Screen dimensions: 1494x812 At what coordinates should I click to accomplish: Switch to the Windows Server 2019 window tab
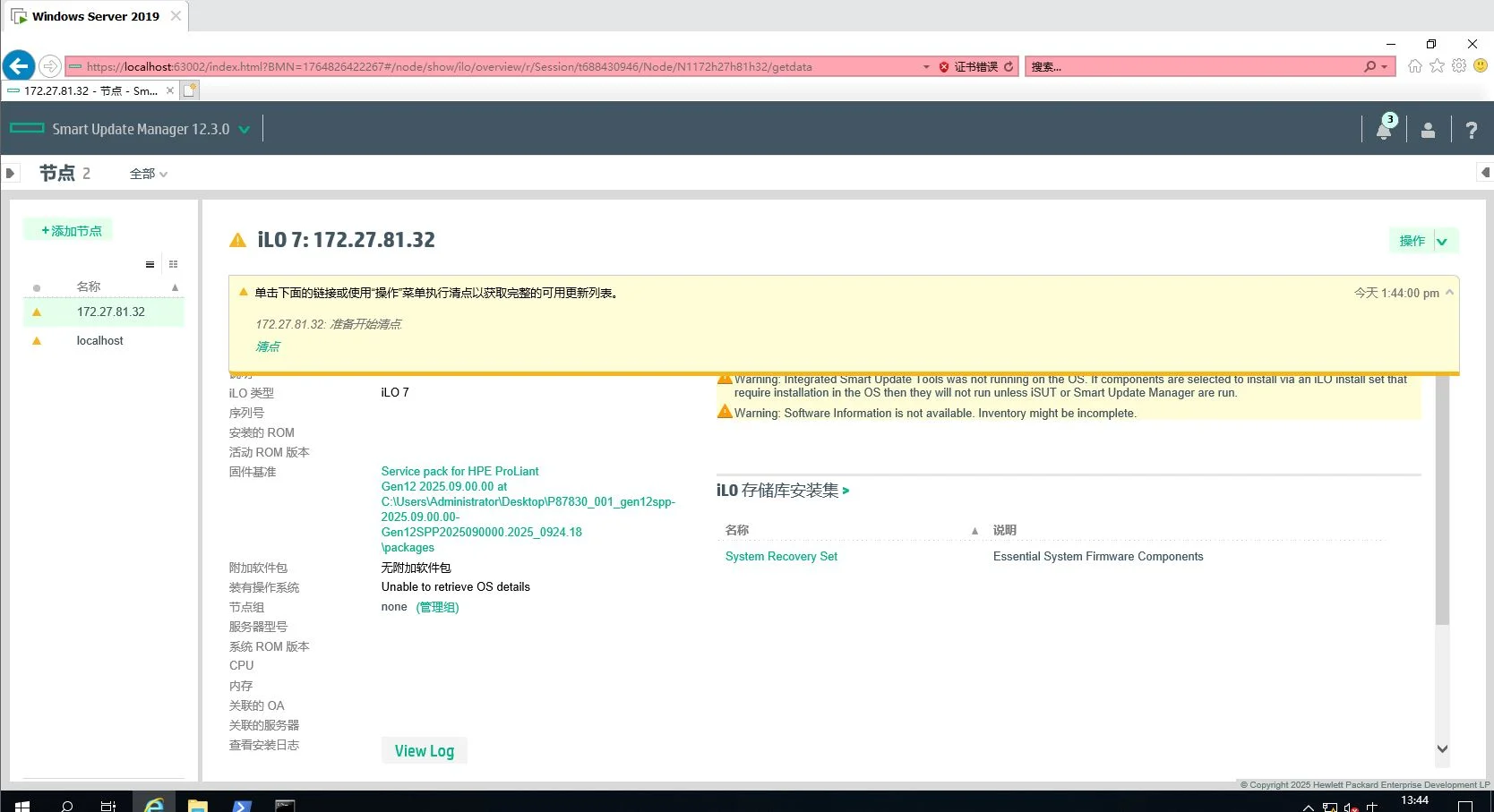(95, 16)
